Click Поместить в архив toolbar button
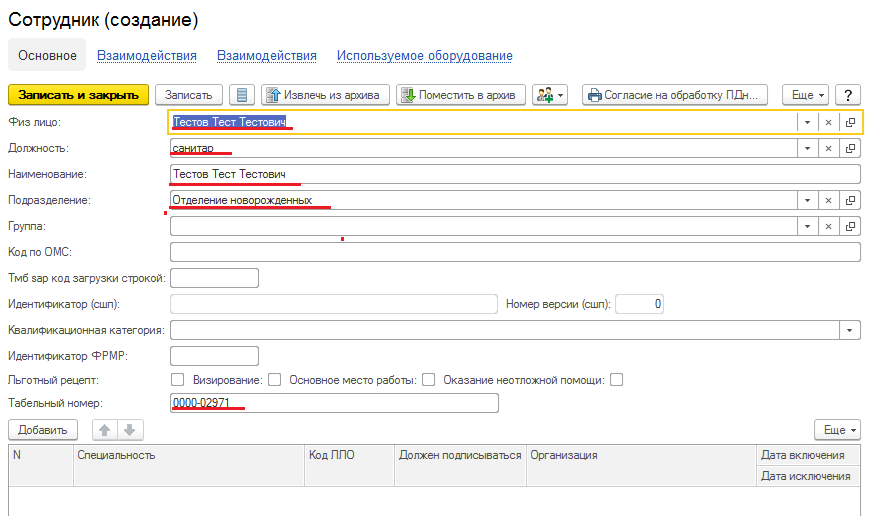 (460, 95)
